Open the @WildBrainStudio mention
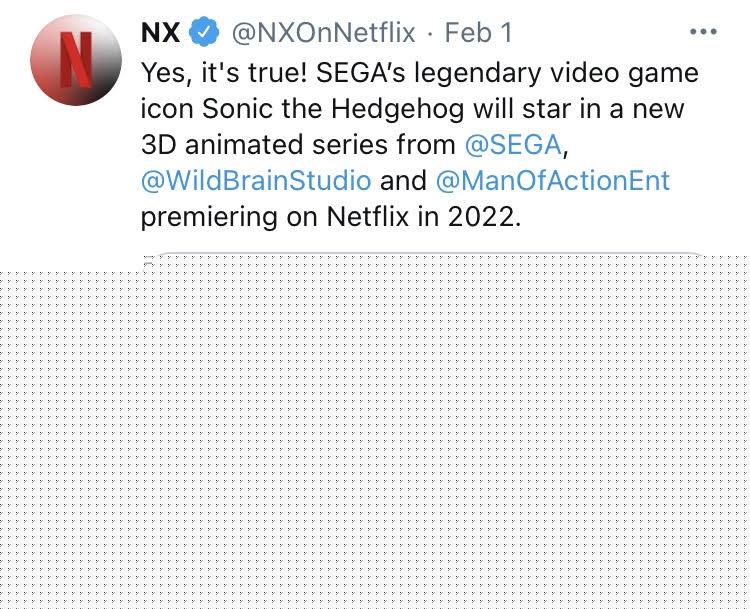Screen dimensions: 750x609 pyautogui.click(x=256, y=180)
